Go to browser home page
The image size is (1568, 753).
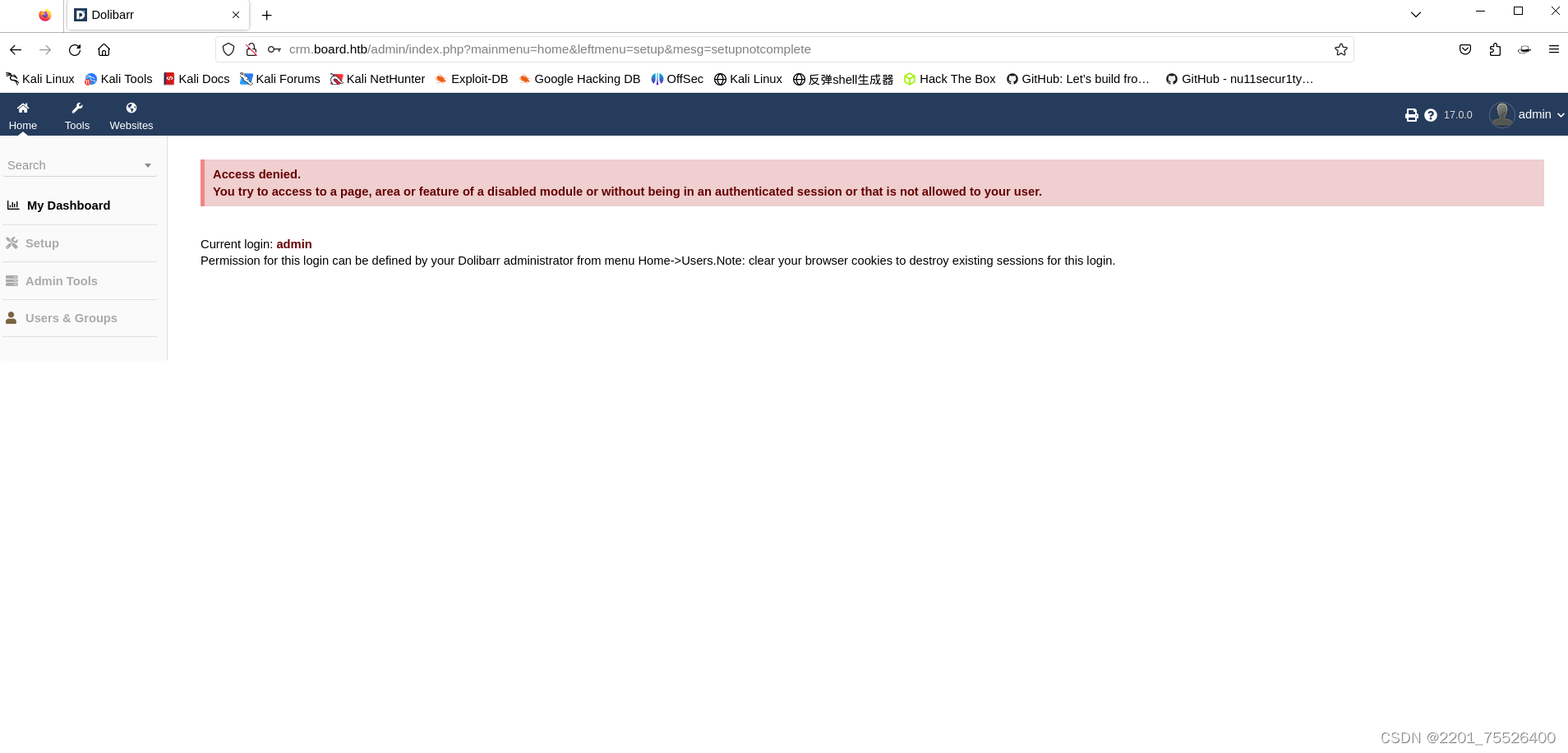pos(104,50)
